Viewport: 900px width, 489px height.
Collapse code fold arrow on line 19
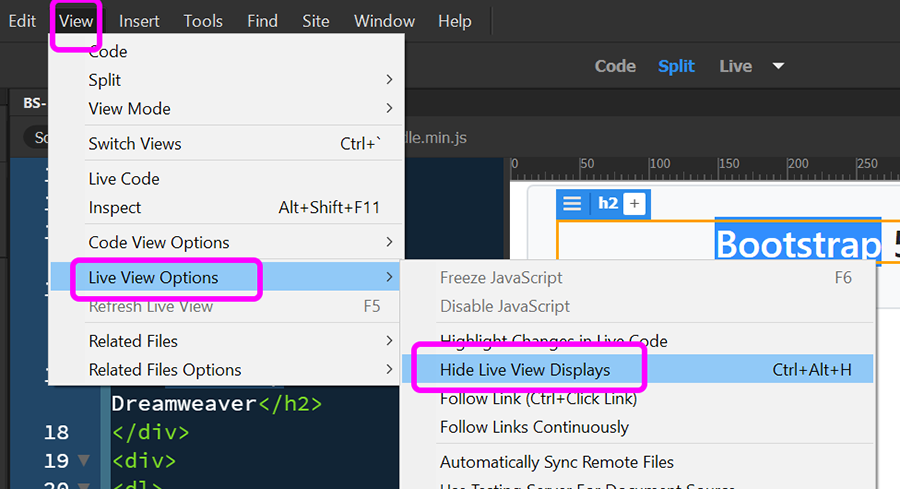point(84,460)
